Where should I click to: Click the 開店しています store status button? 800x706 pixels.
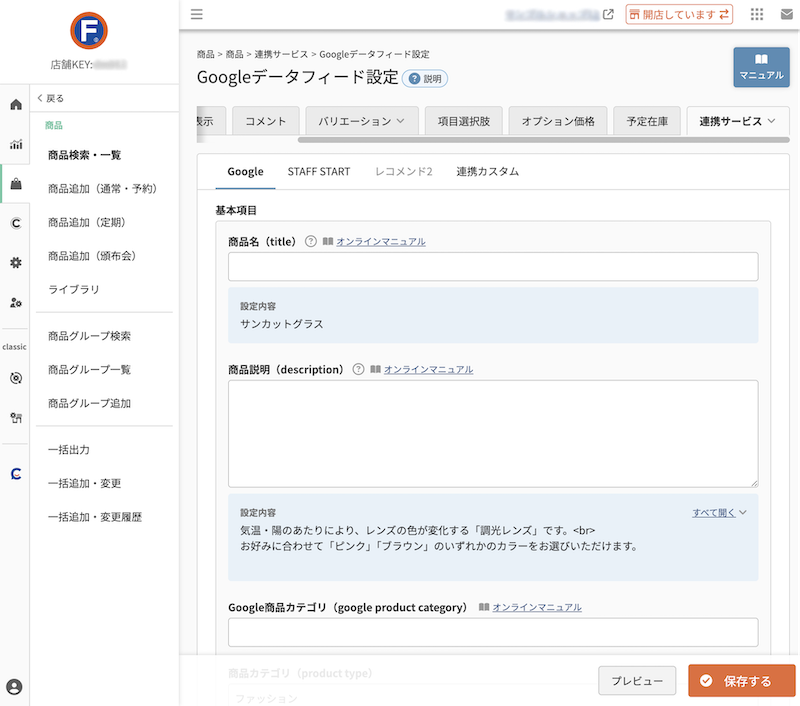click(x=679, y=14)
